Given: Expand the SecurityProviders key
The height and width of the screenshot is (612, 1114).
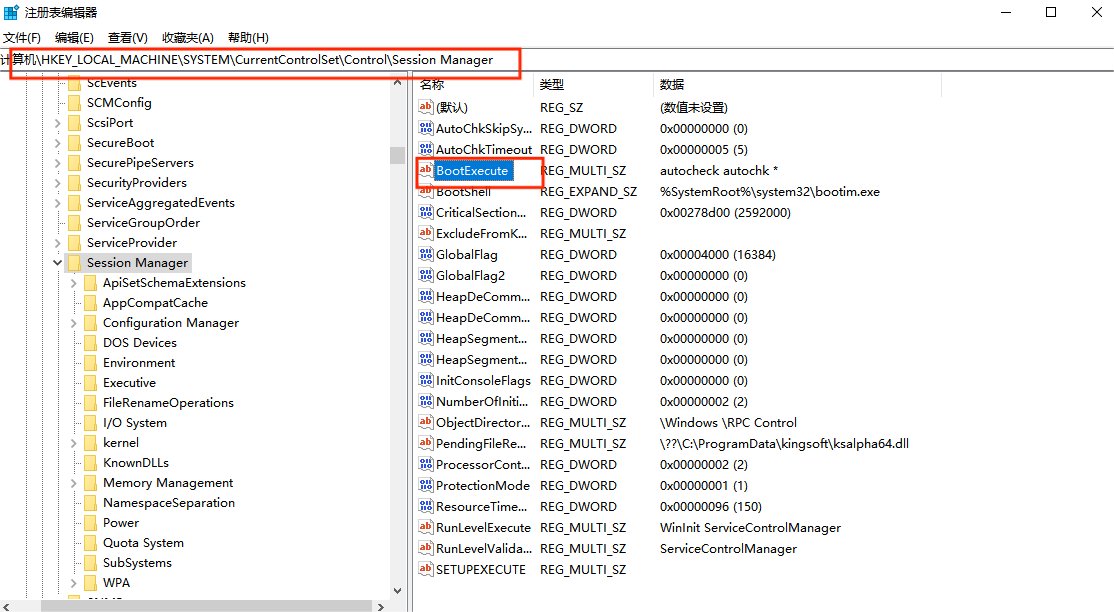Looking at the screenshot, I should click(x=58, y=183).
